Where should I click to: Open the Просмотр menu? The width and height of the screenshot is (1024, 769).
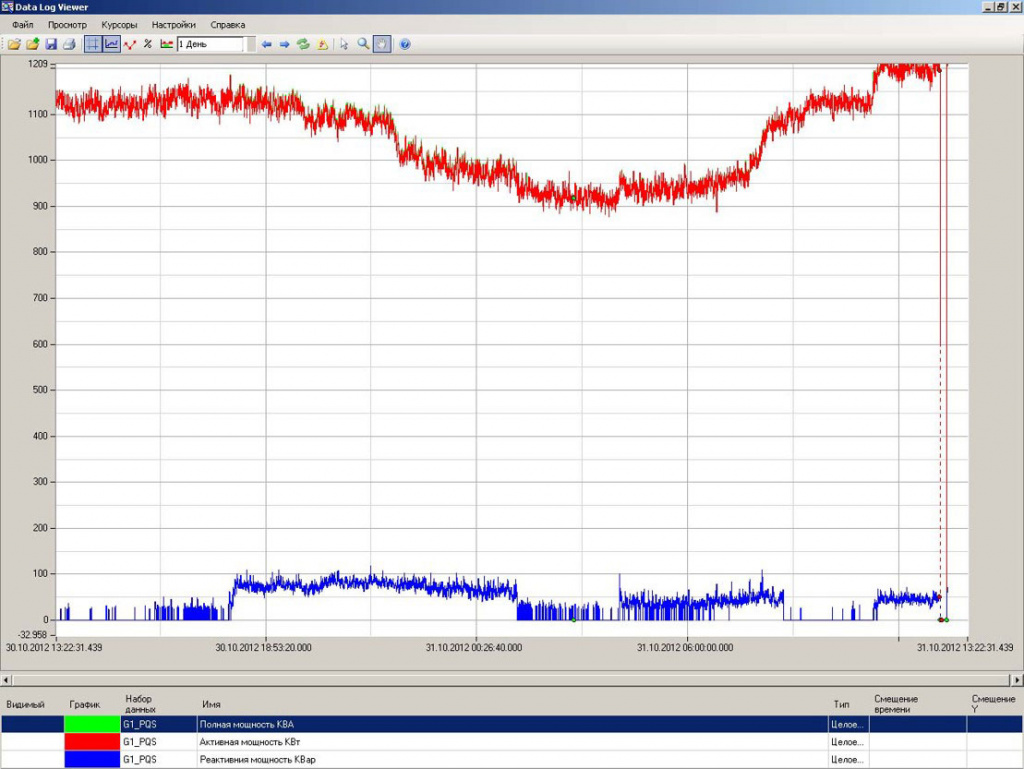click(67, 25)
